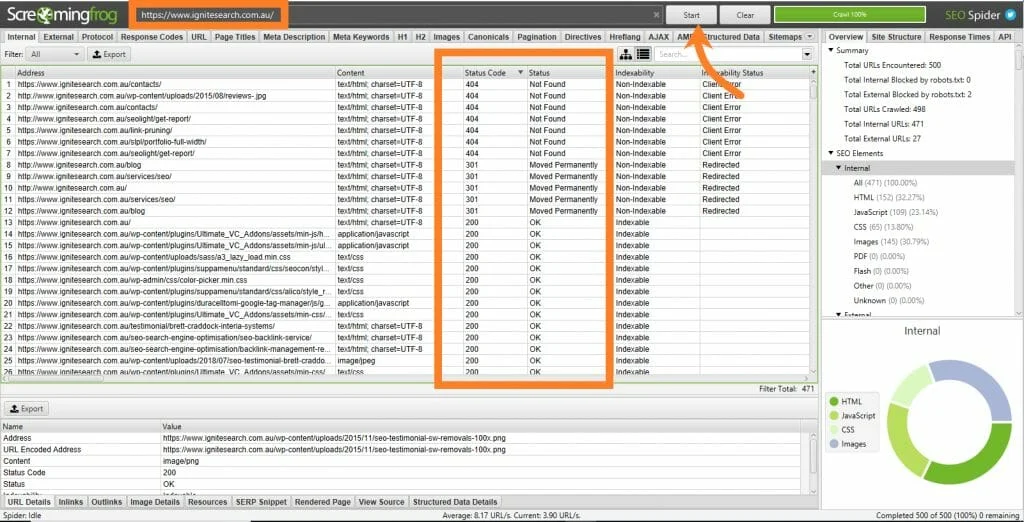Select row 4 seolight/get-report/ URL
This screenshot has height=522, width=1024.
point(104,119)
